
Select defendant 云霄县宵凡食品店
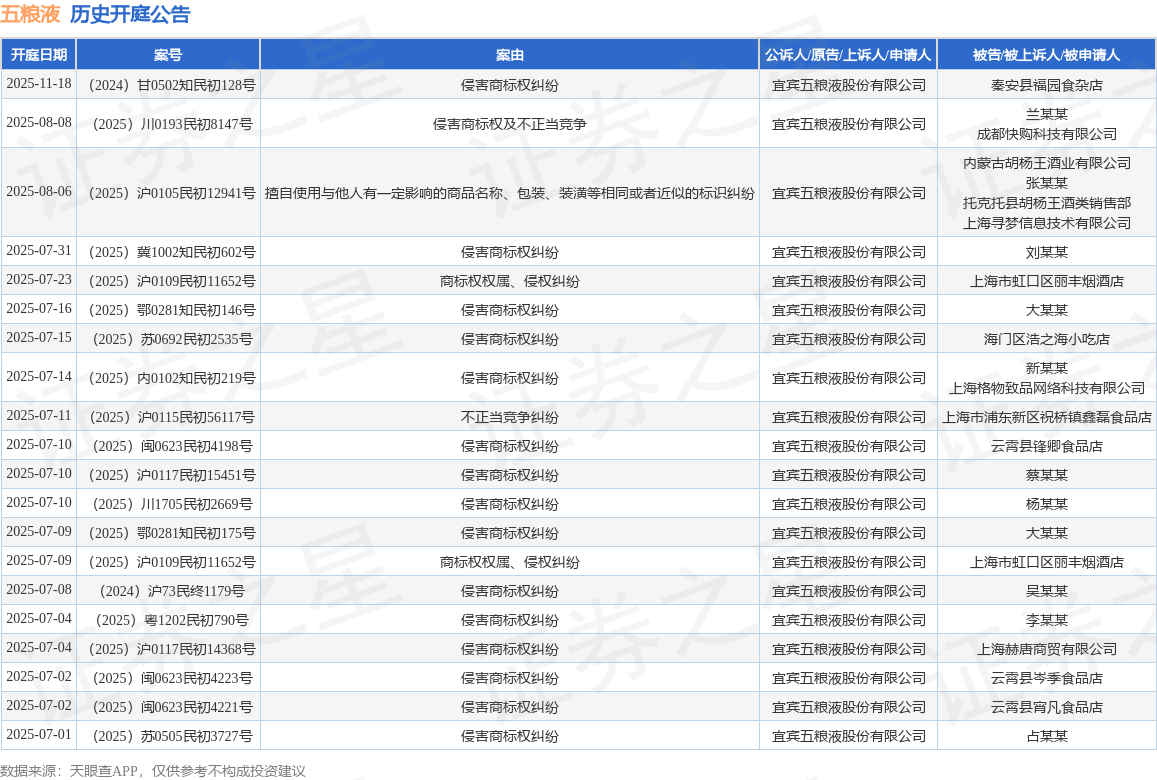pyautogui.click(x=1046, y=707)
